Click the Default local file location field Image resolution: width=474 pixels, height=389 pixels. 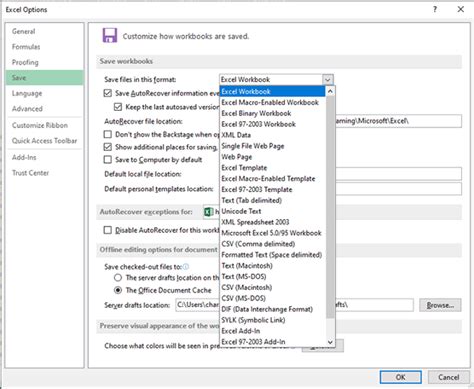tap(398, 174)
